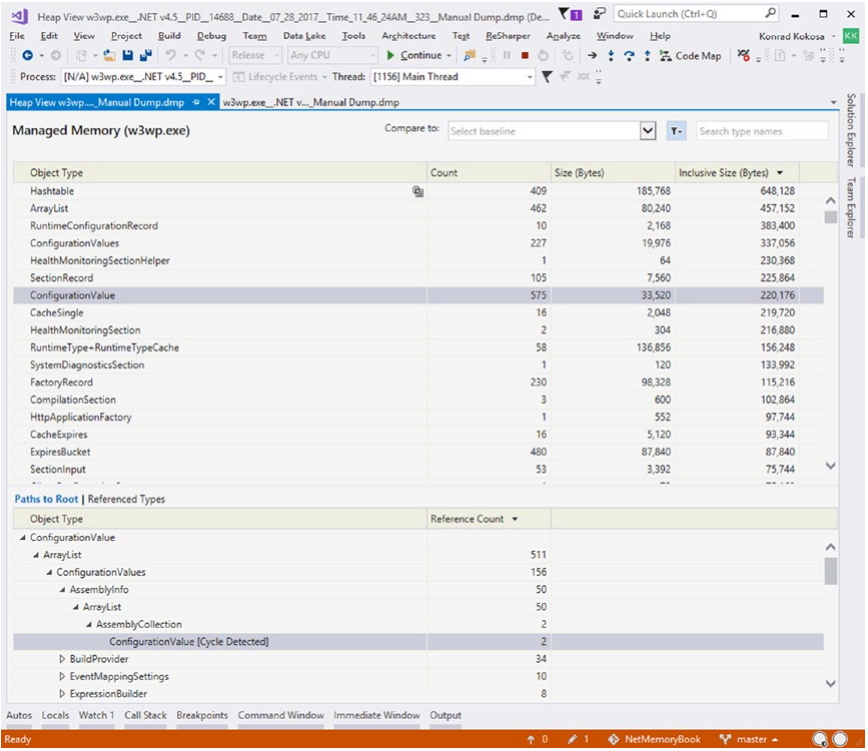Expand the ExpressionBuilder tree node
Image resolution: width=868 pixels, height=751 pixels.
click(x=62, y=694)
